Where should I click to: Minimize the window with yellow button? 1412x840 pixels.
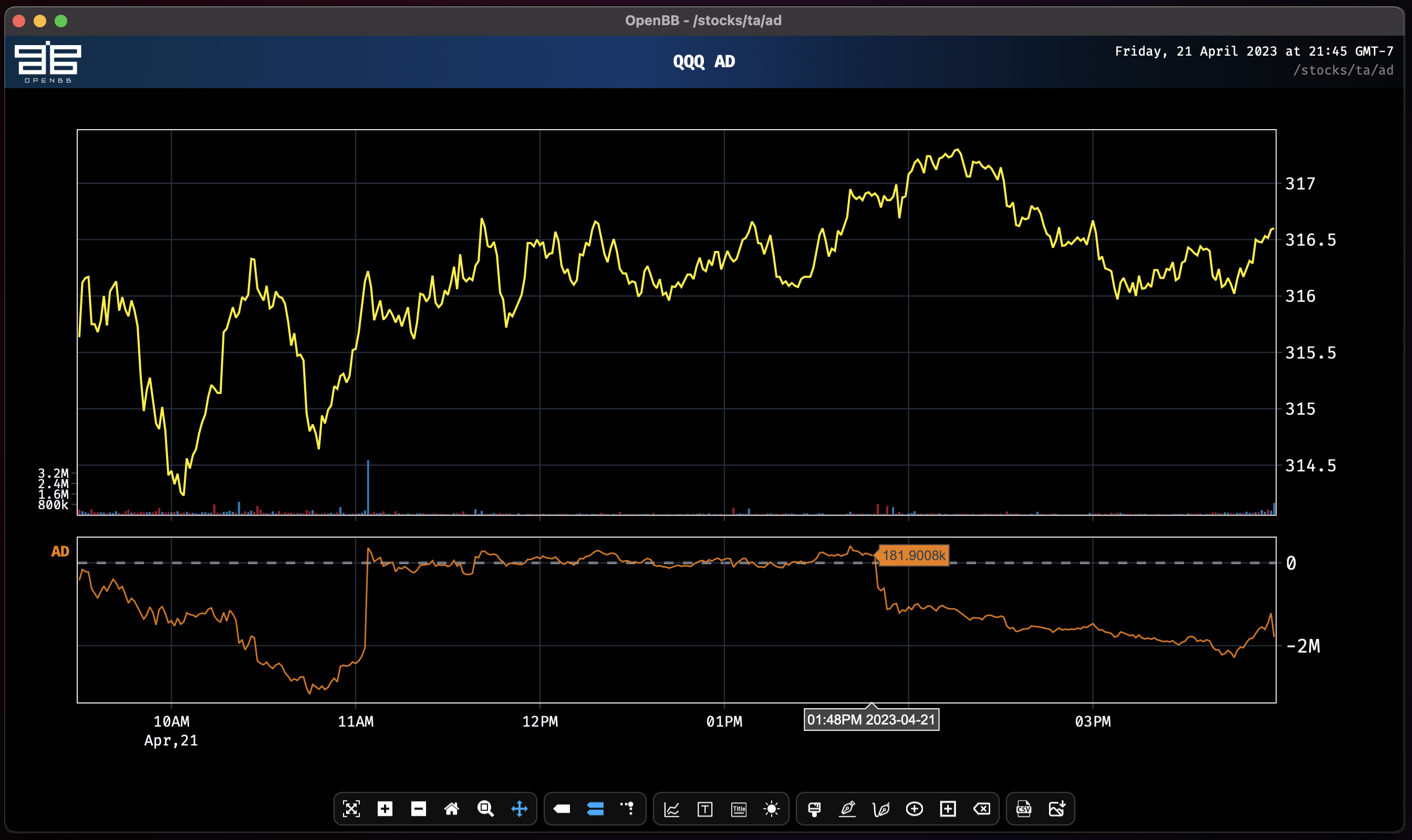39,21
